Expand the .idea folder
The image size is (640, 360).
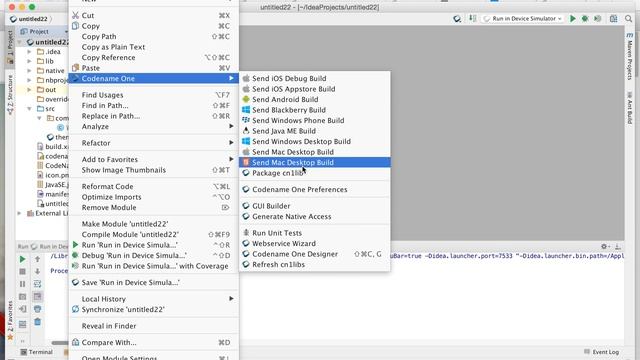pyautogui.click(x=29, y=52)
